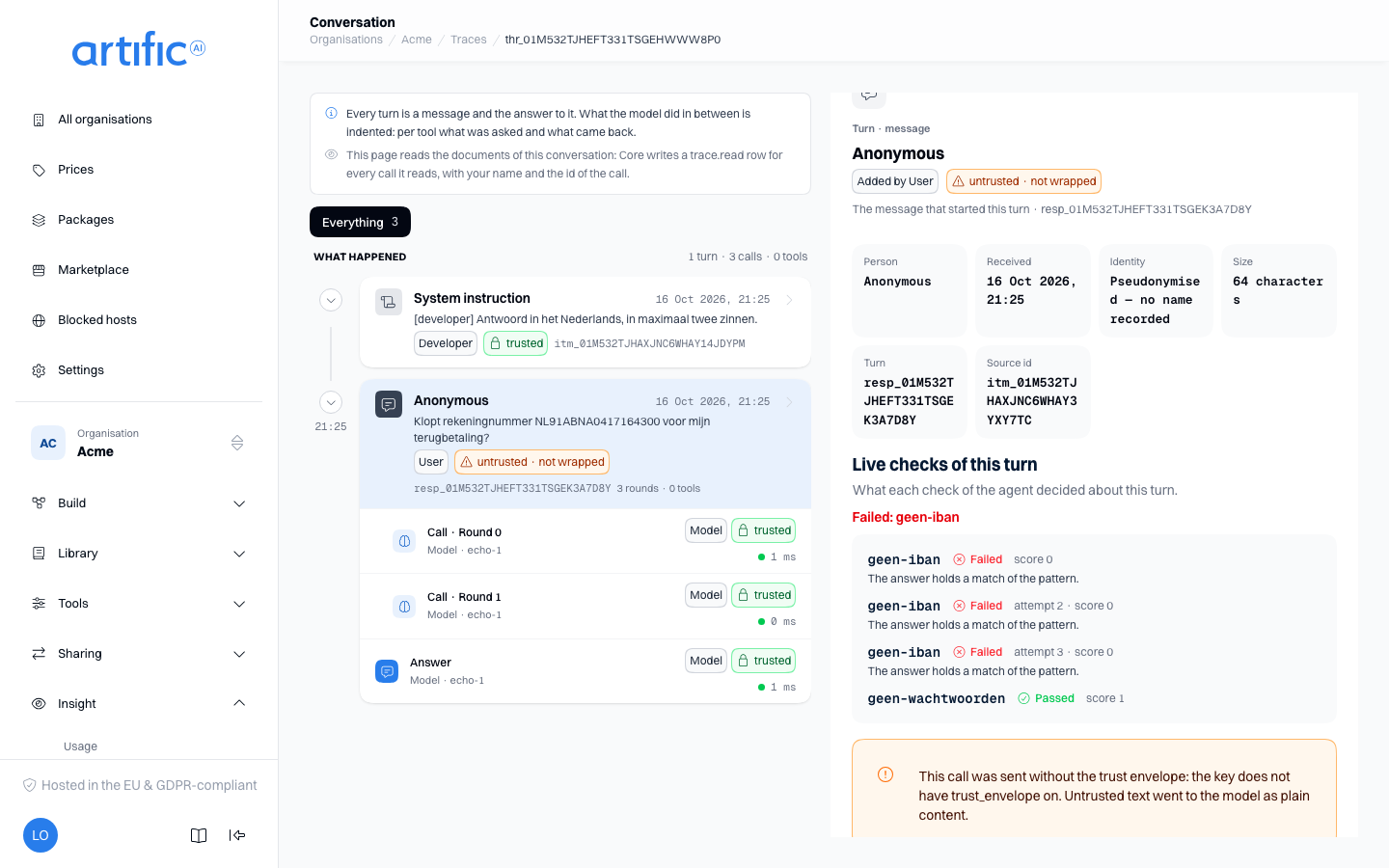The image size is (1389, 868).
Task: Click the Build section icon
Action: [39, 503]
